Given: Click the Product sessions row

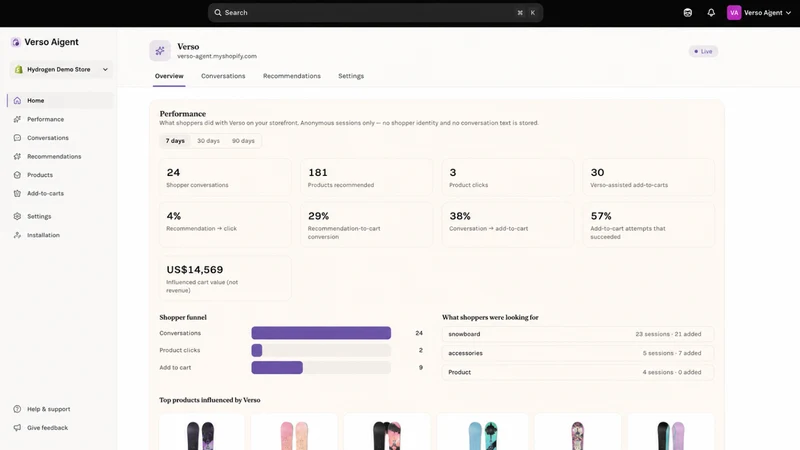Looking at the screenshot, I should coord(578,372).
